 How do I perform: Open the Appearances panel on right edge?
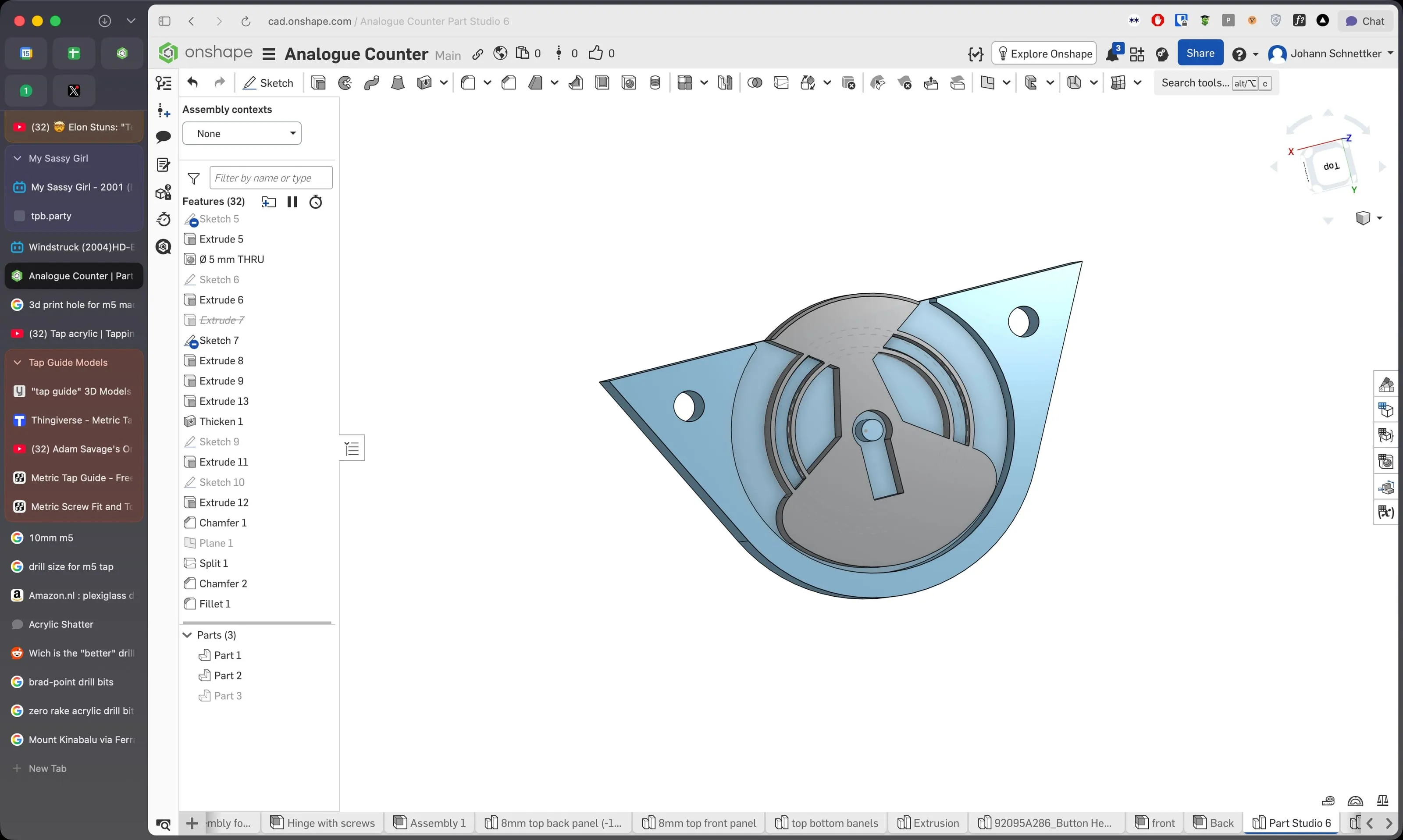coord(1386,385)
